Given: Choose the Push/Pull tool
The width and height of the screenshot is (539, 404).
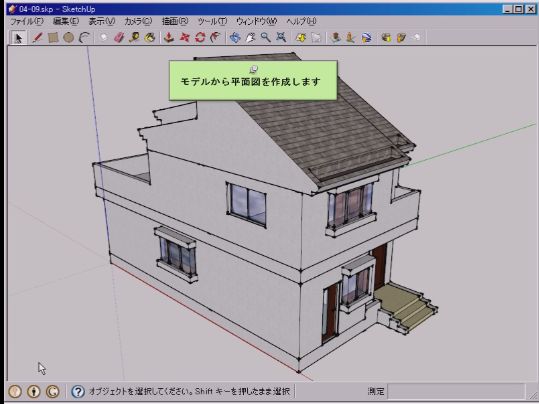Looking at the screenshot, I should (x=168, y=37).
